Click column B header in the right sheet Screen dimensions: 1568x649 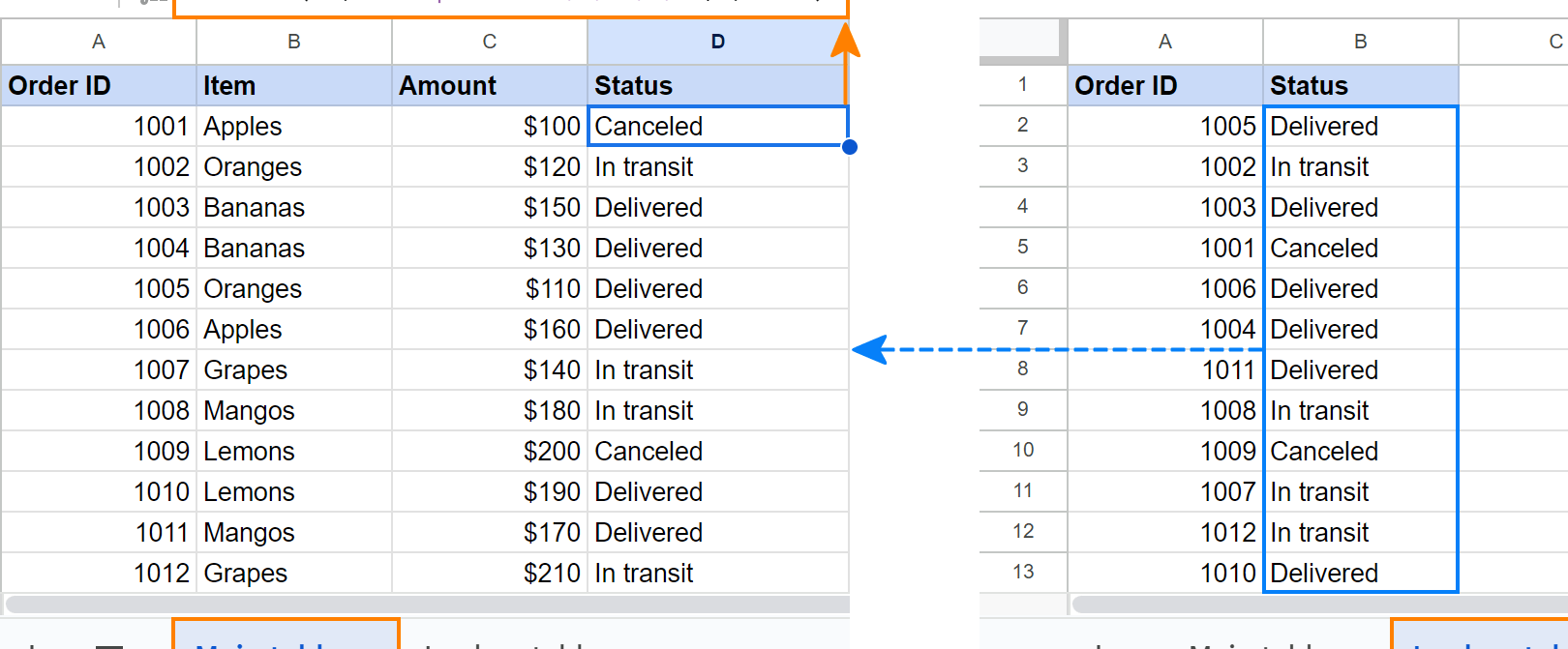[1360, 42]
